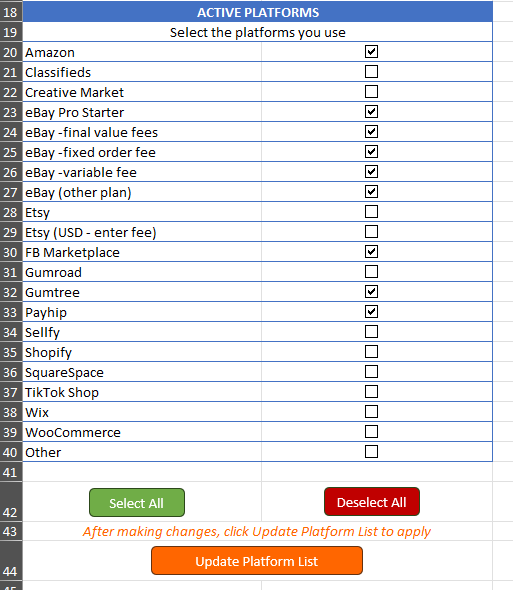
Task: Click the green Select All button
Action: coord(137,503)
